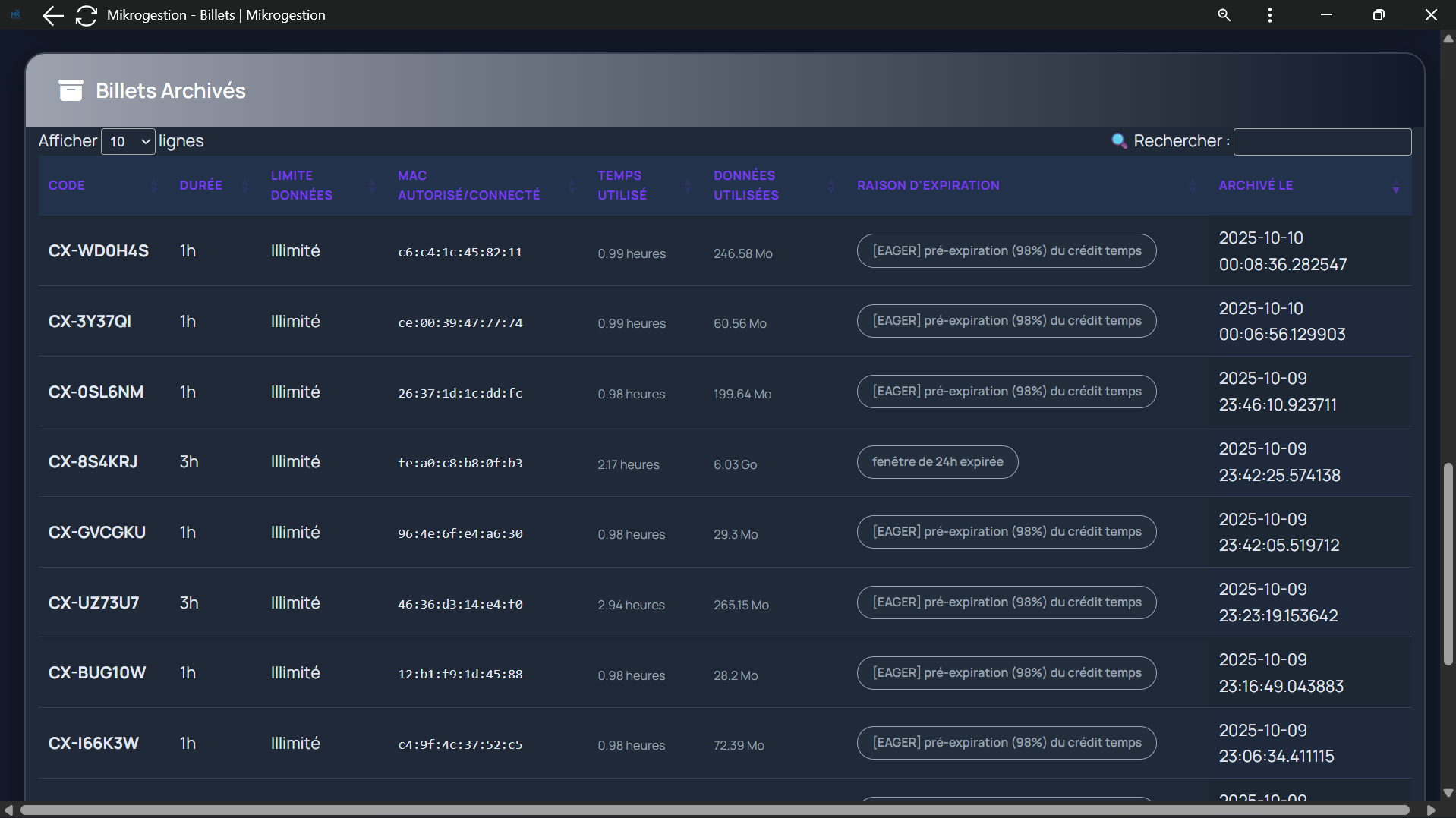Screen dimensions: 1456x818
Task: Toggle sorting on the DURÉE column
Action: click(244, 185)
